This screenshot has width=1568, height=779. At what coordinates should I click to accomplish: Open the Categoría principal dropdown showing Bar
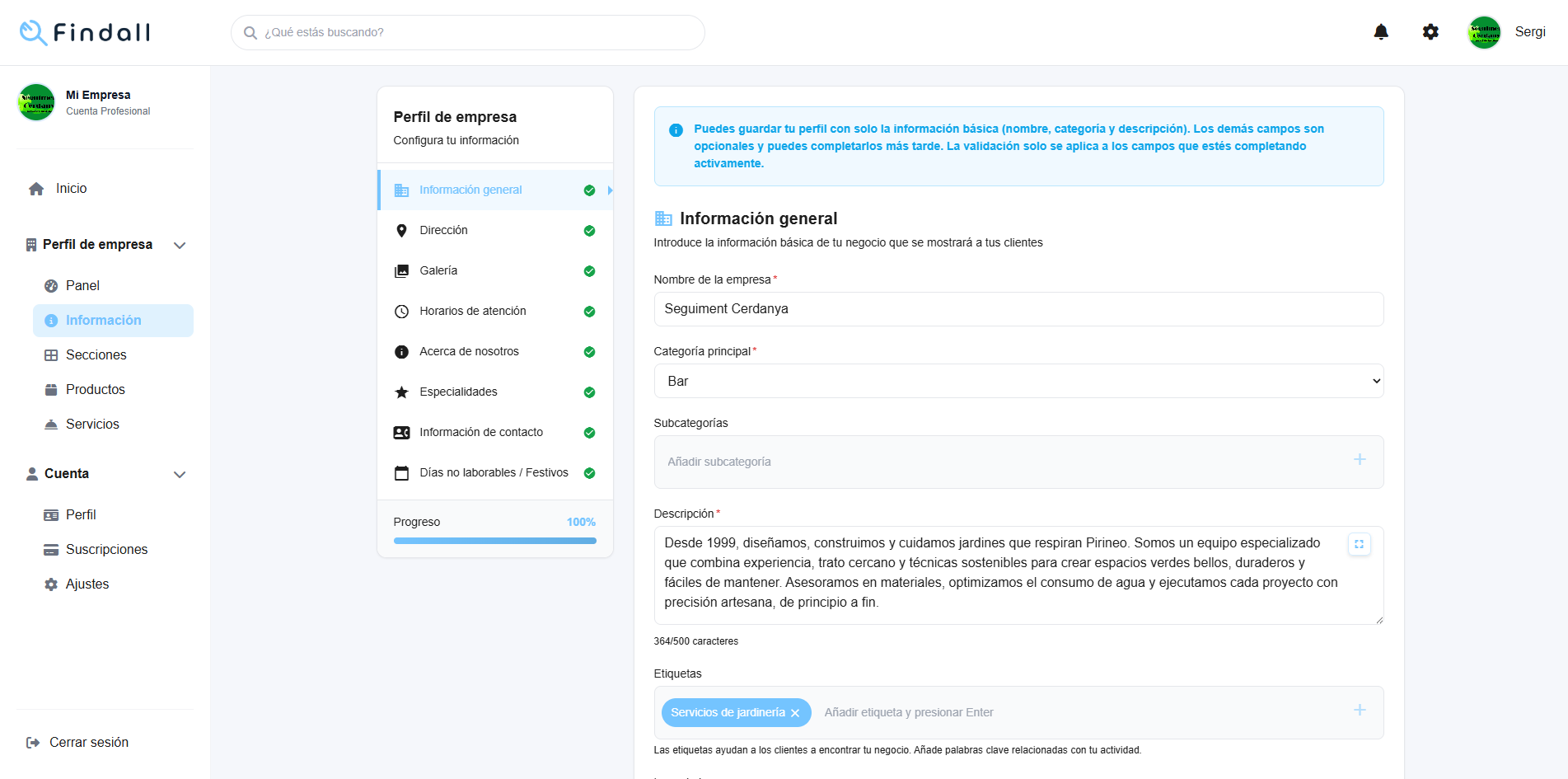pyautogui.click(x=1018, y=381)
